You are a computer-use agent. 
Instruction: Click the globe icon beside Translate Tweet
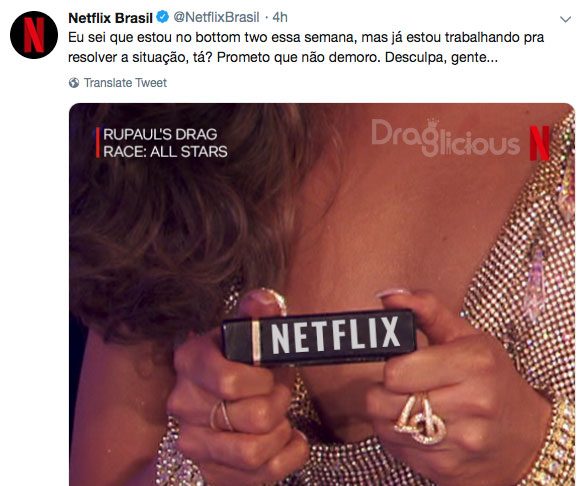pos(74,83)
